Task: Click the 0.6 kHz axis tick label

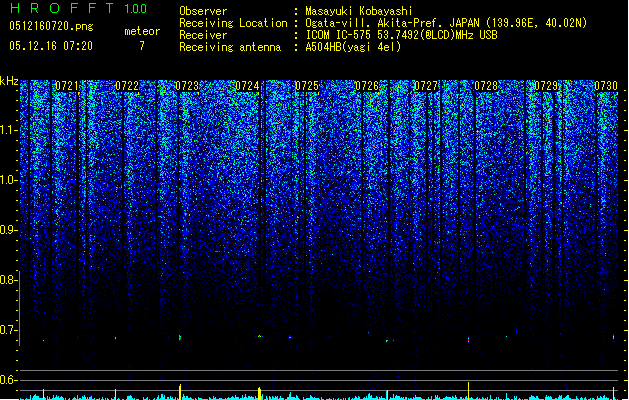Action: pyautogui.click(x=8, y=380)
